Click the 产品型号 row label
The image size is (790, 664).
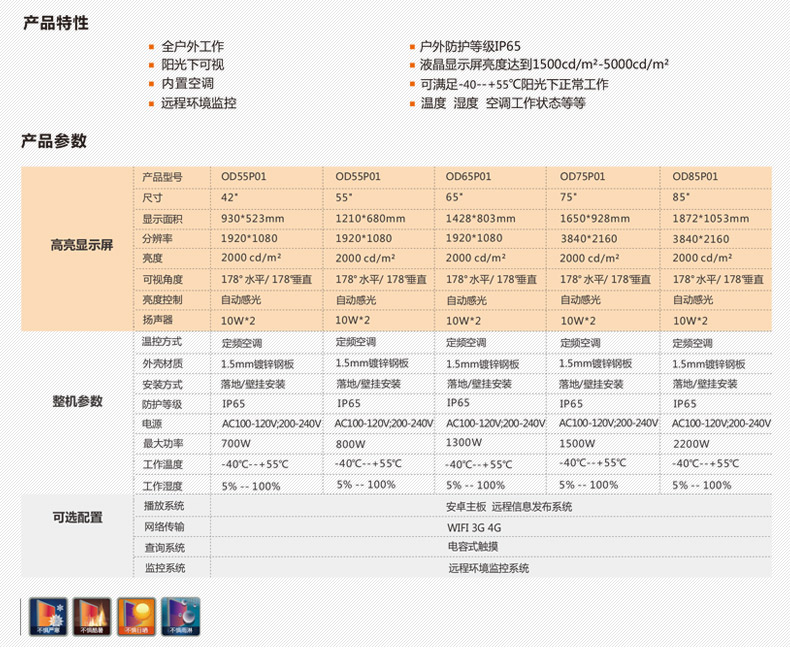[162, 177]
